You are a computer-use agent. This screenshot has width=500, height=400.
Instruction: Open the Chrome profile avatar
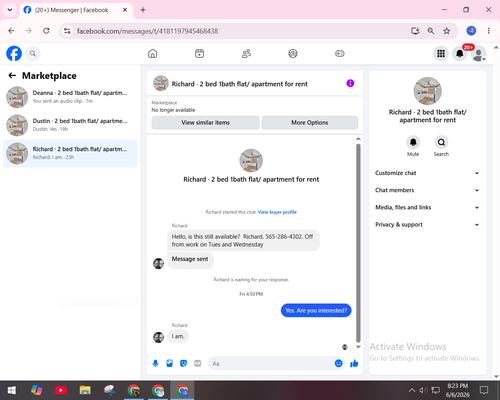[471, 31]
